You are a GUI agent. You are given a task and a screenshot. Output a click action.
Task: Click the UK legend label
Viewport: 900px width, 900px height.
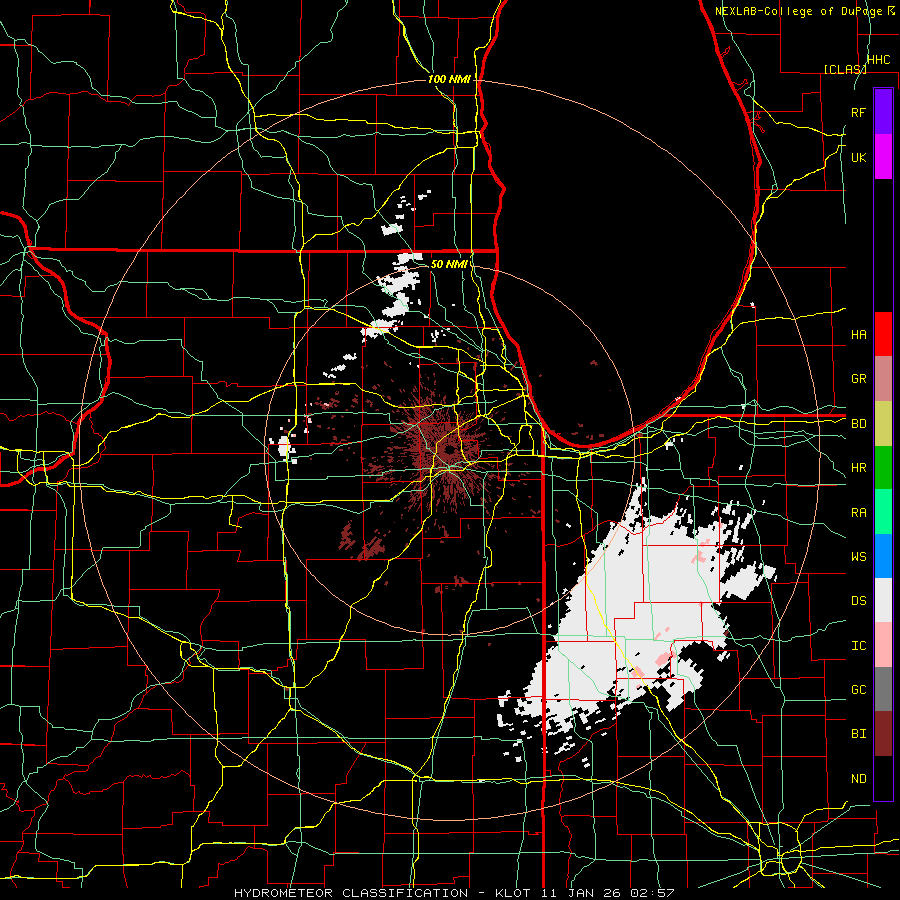coord(858,157)
